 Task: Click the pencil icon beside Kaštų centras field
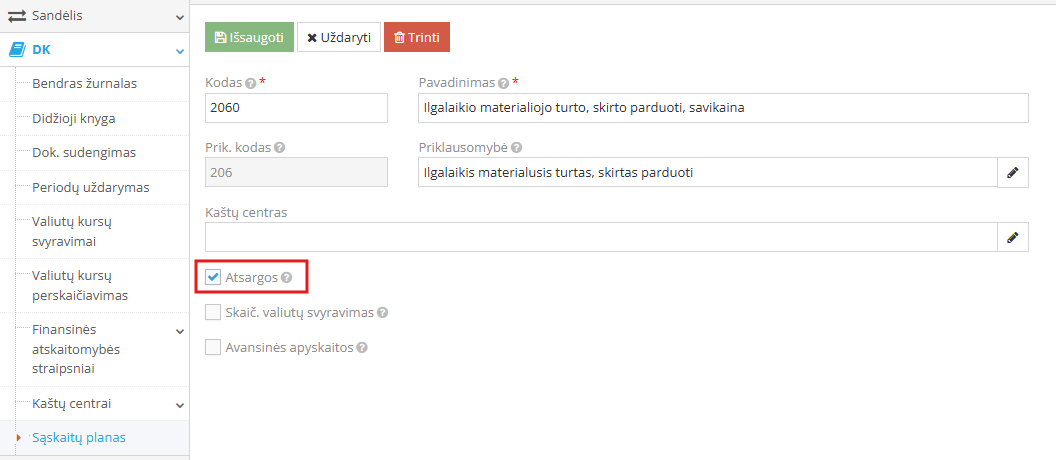(1012, 237)
